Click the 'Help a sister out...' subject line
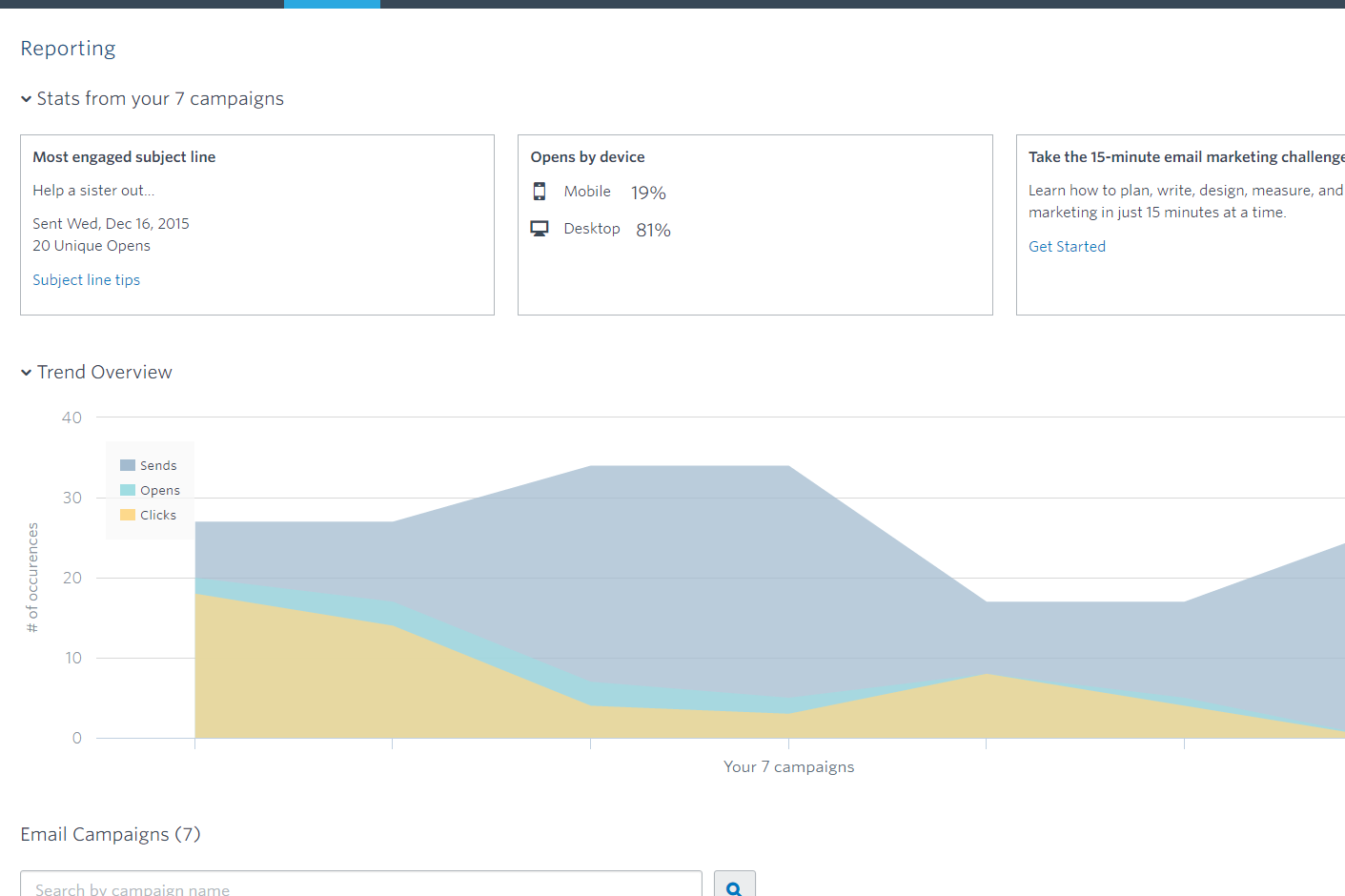This screenshot has height=896, width=1345. coord(93,191)
